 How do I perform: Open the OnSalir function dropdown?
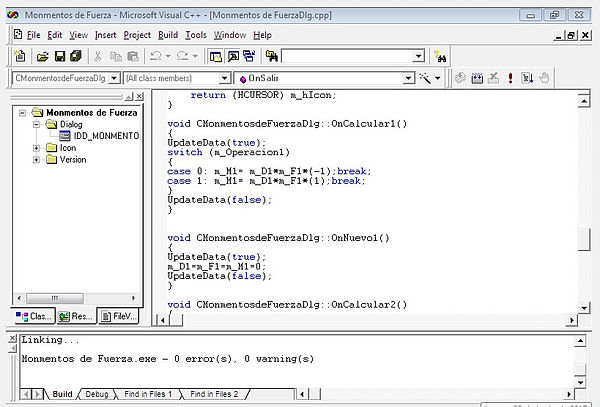pos(408,78)
